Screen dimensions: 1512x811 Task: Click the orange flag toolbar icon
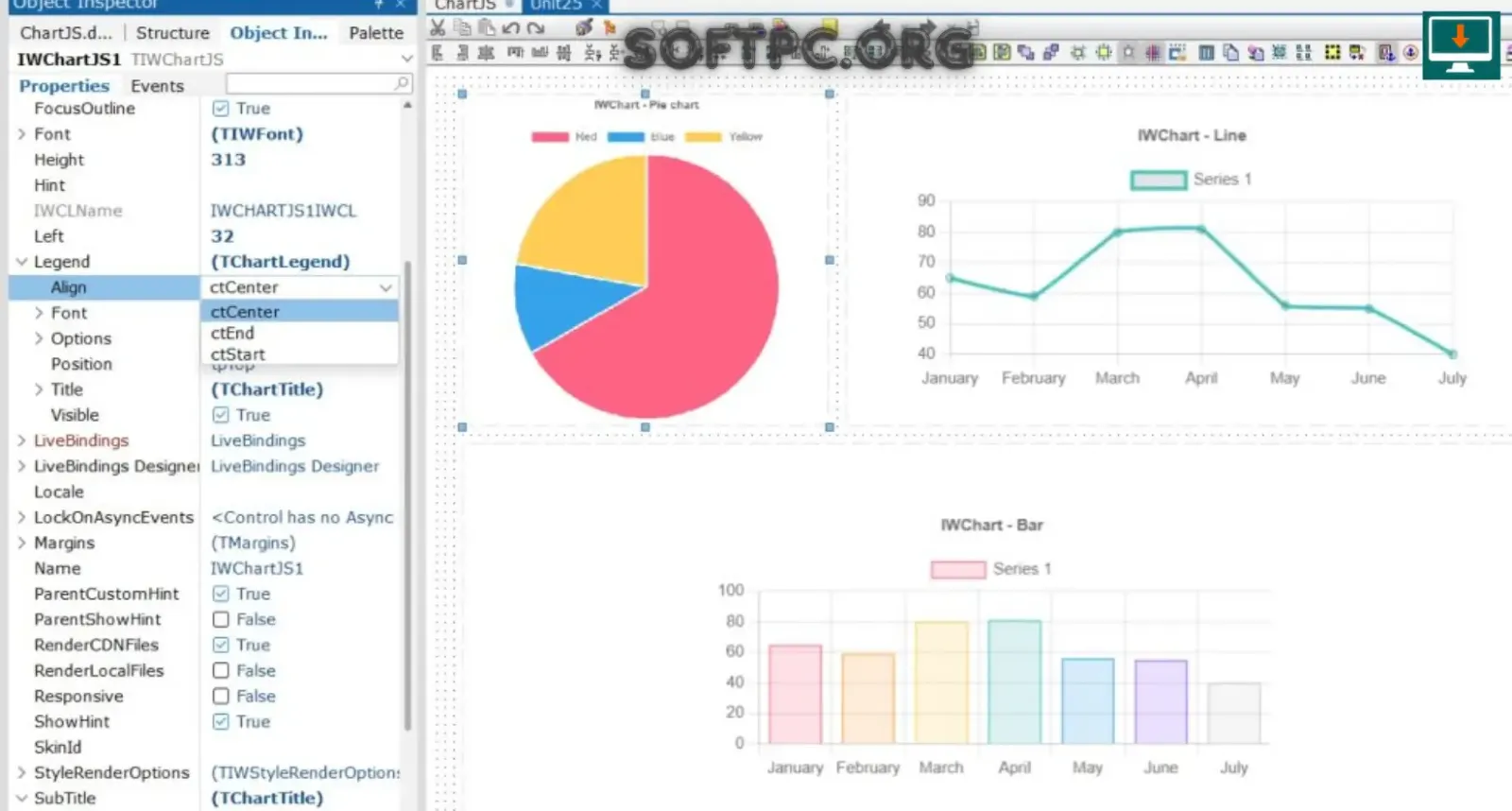point(610,28)
